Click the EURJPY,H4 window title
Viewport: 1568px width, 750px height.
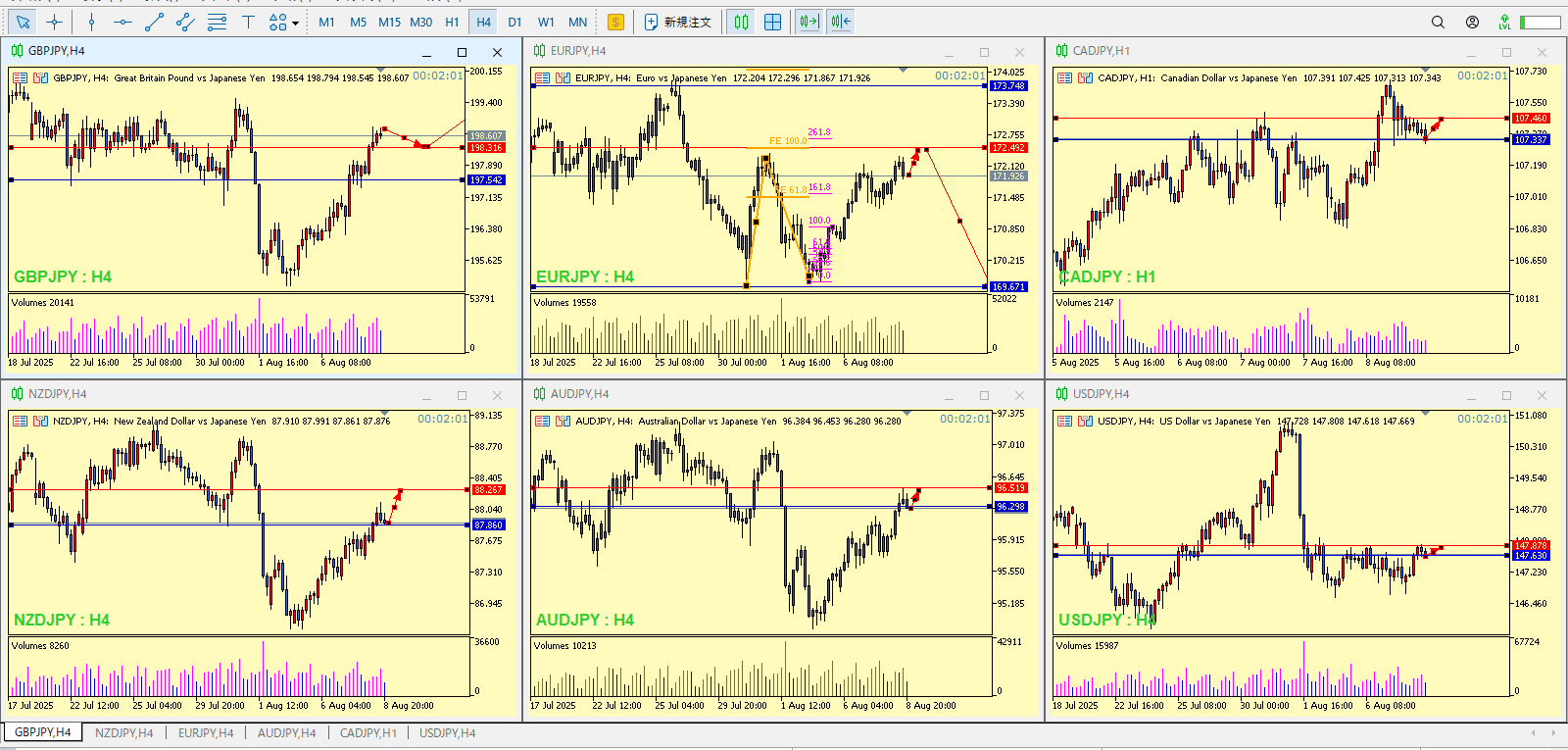pos(578,51)
